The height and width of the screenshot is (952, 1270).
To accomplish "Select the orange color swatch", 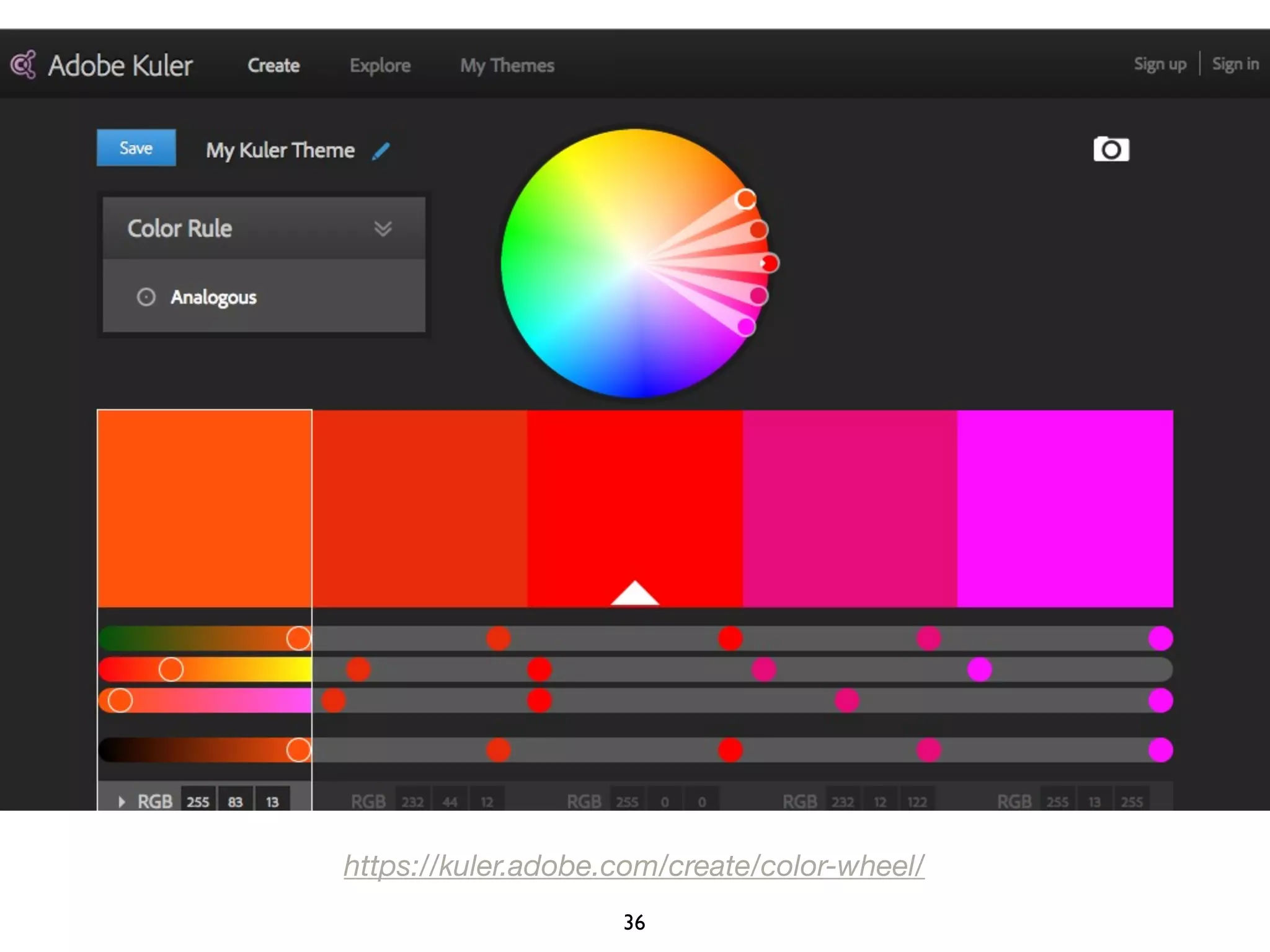I will coord(205,508).
